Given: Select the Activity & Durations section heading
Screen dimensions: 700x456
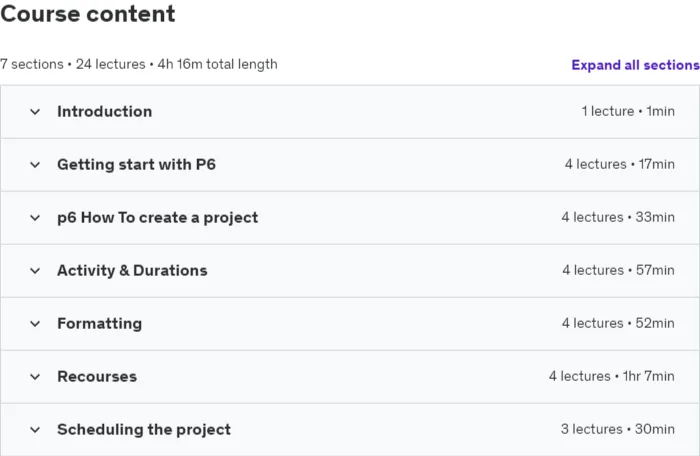Looking at the screenshot, I should (132, 270).
